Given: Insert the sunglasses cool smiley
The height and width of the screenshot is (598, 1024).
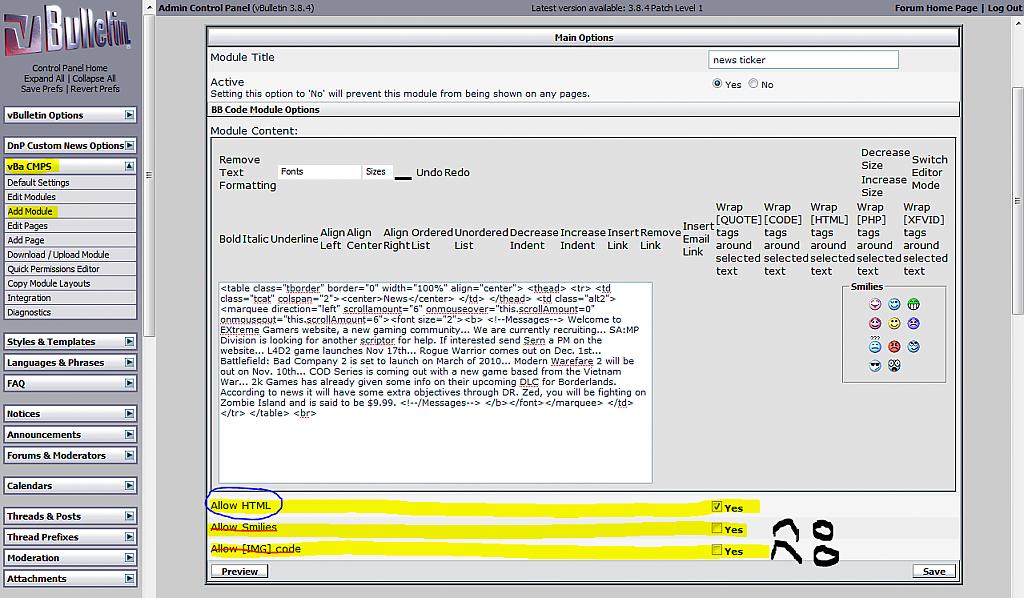Looking at the screenshot, I should [x=875, y=367].
